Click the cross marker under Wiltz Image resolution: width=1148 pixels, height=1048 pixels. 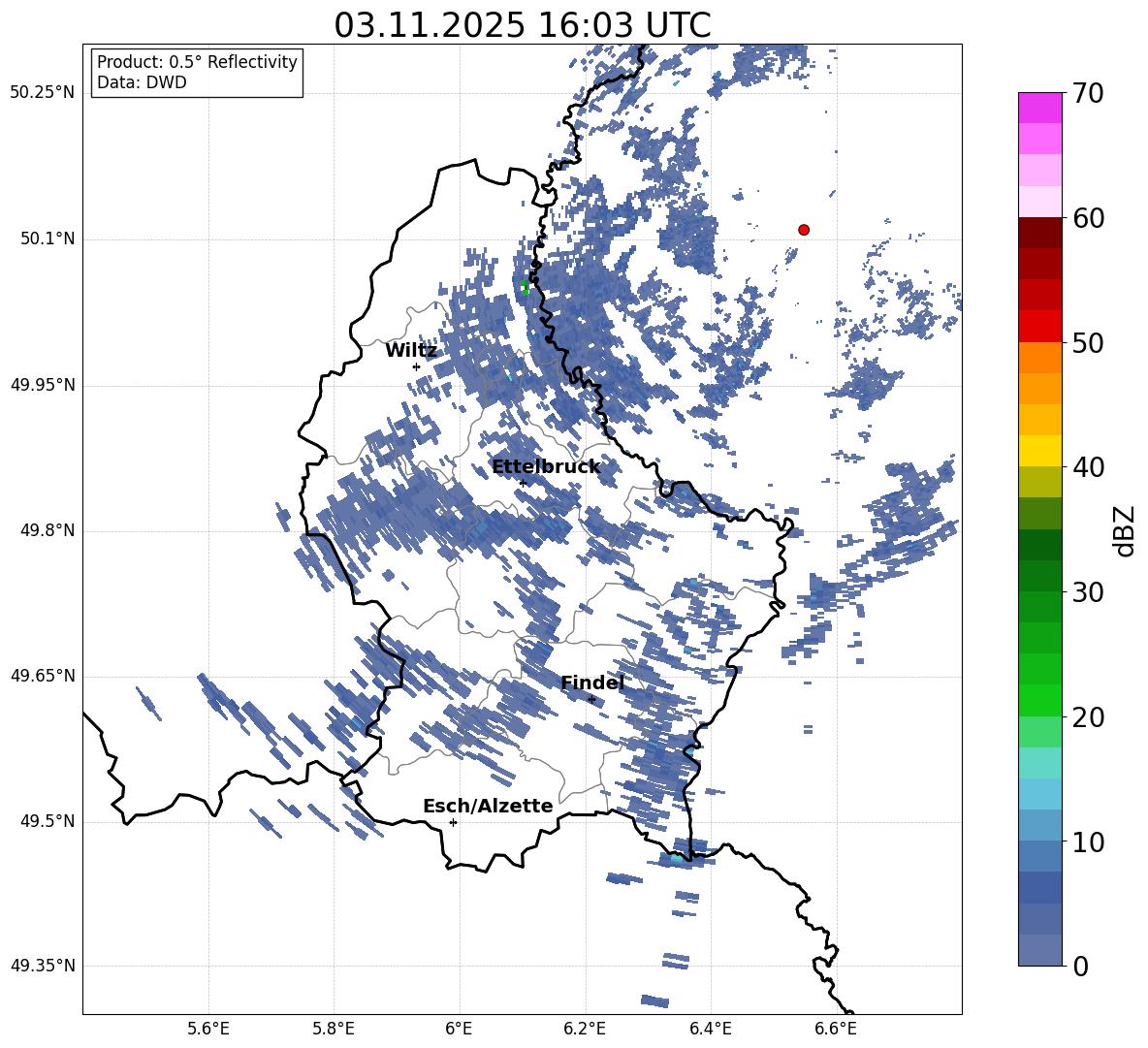(417, 367)
